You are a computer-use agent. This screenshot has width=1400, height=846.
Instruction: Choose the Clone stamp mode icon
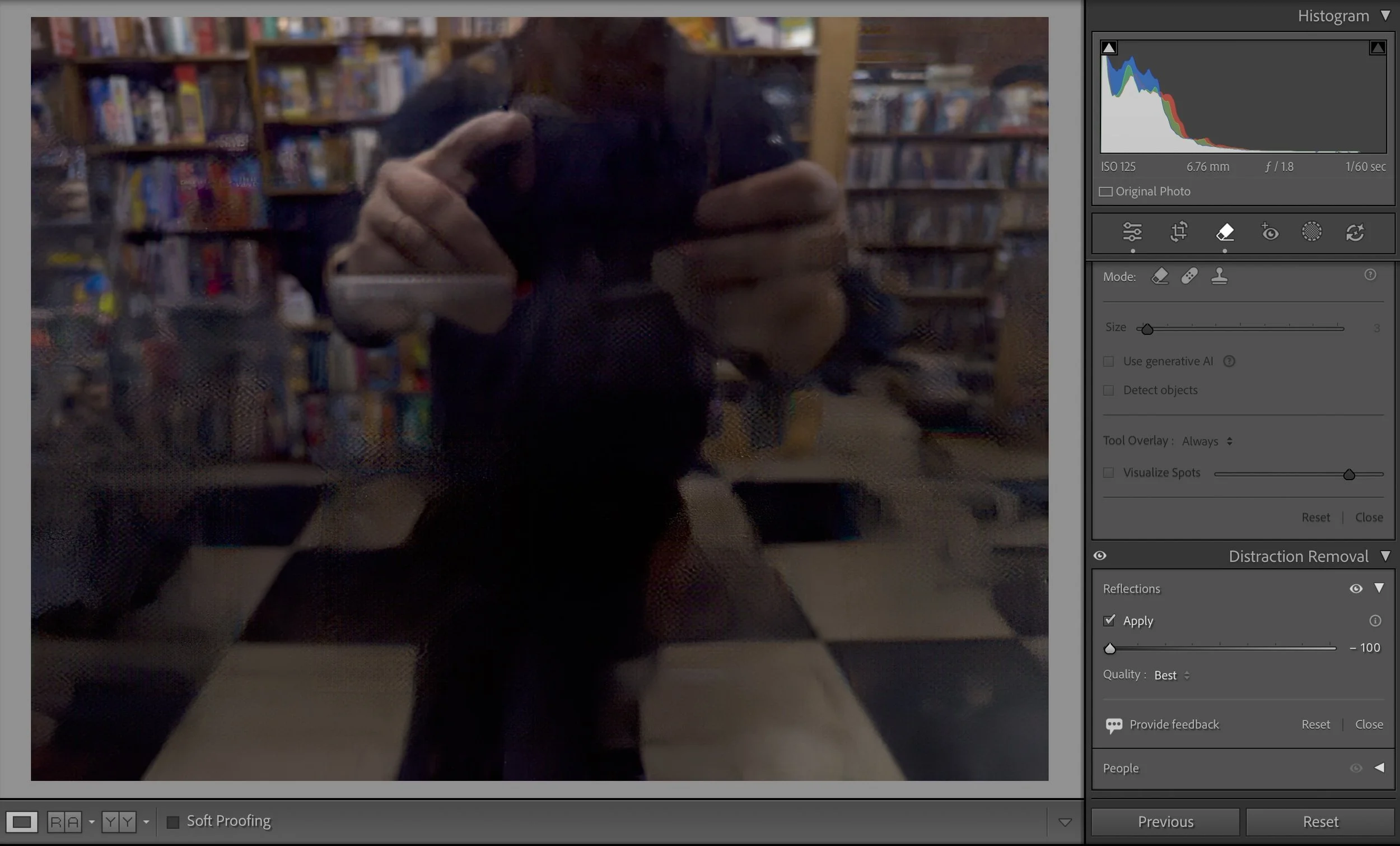coord(1219,276)
